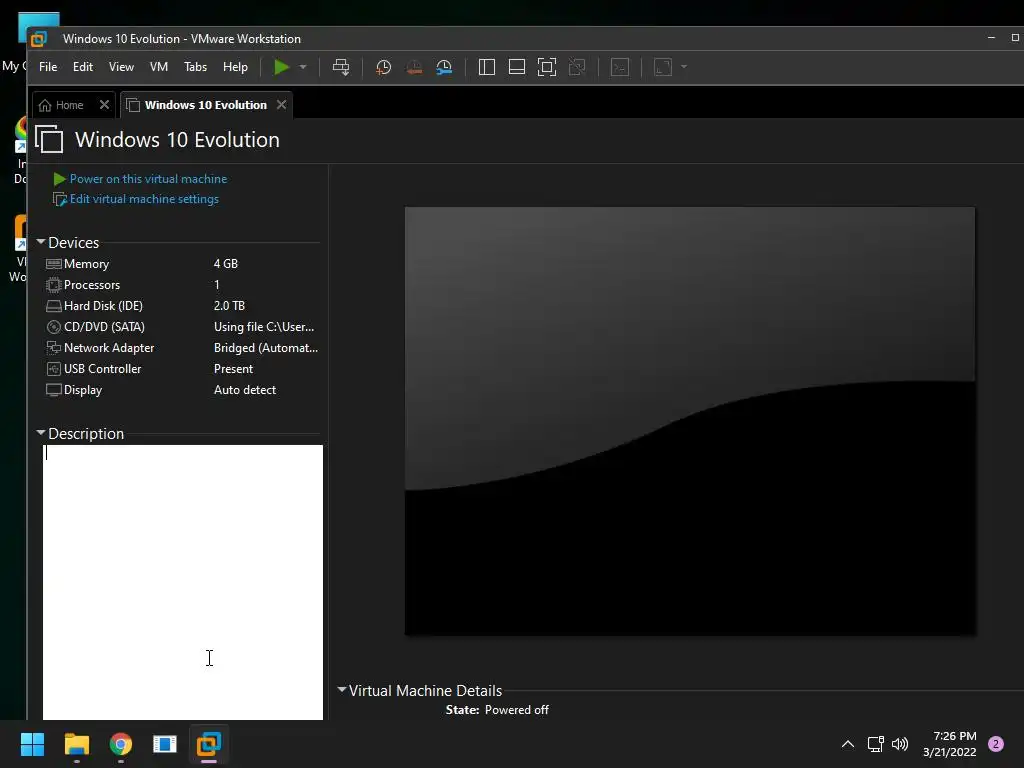Open the Edit menu
The height and width of the screenshot is (768, 1024).
point(83,67)
